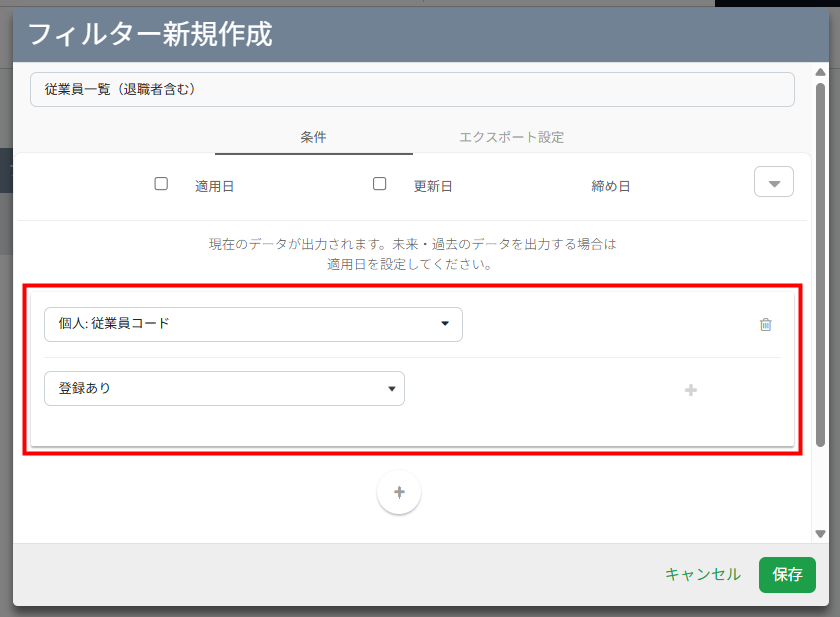Switch to the エクスポート設定 tab
Viewport: 840px width, 617px height.
511,137
